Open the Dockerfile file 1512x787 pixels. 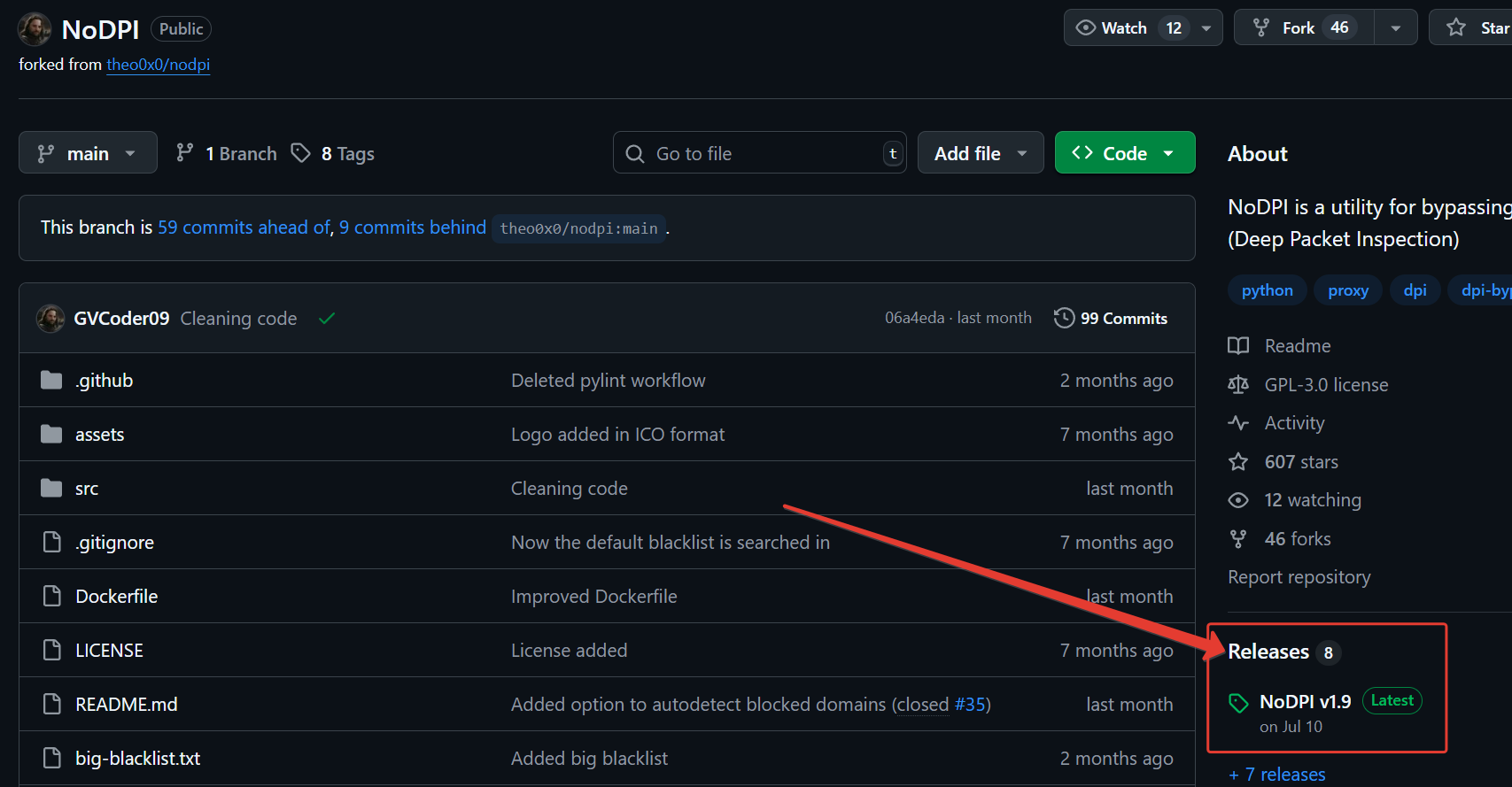coord(116,597)
